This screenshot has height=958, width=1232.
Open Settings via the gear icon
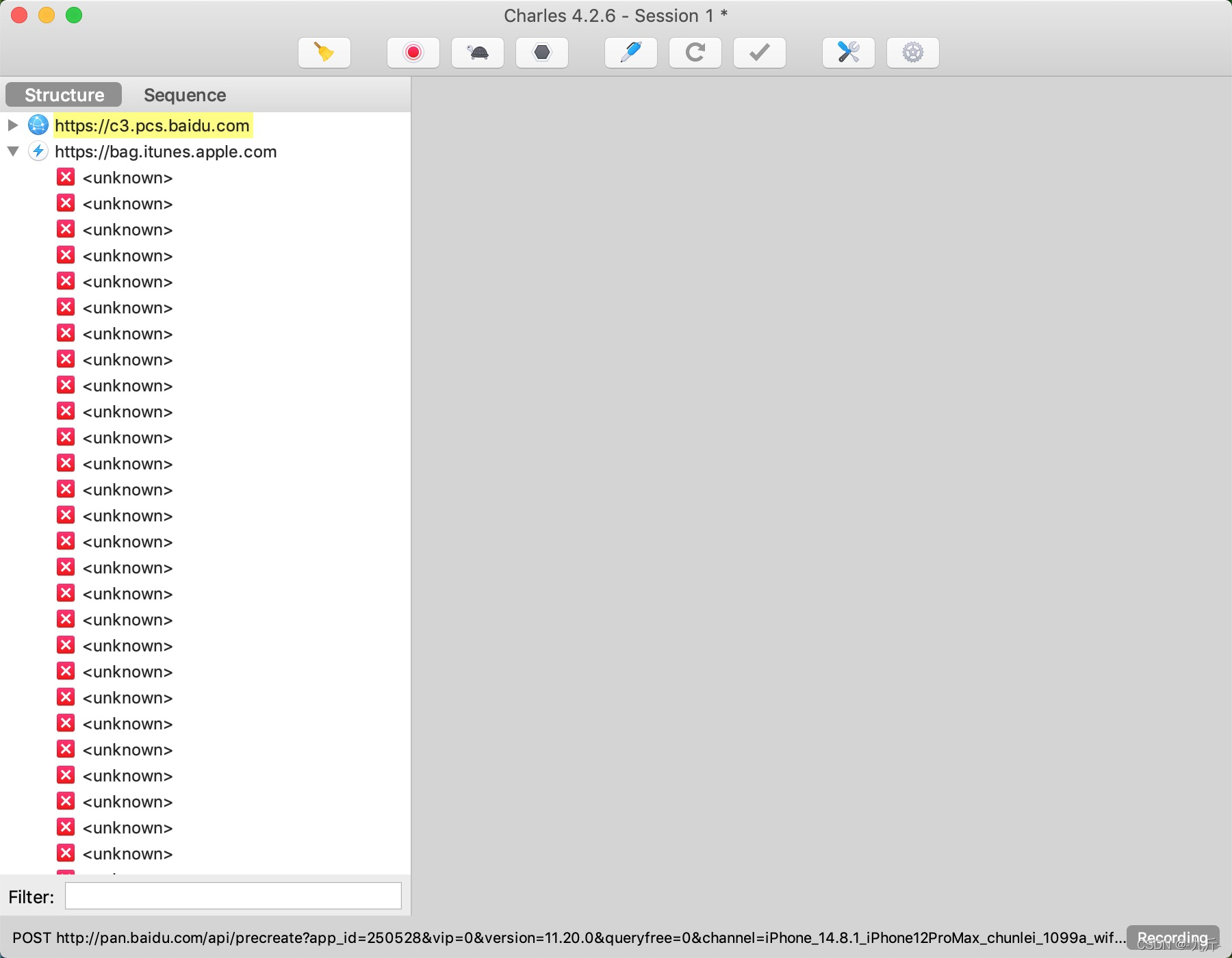tap(913, 53)
